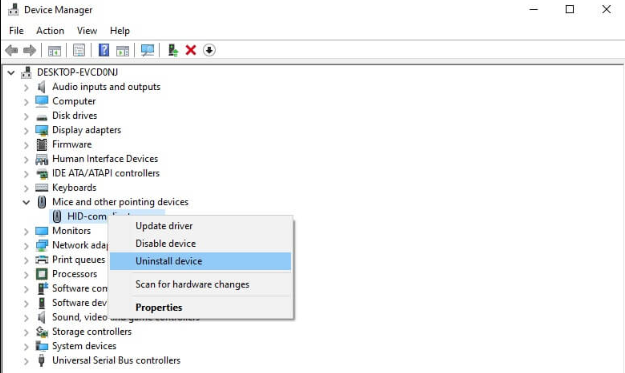
Task: Click the Mice and pointing devices icon
Action: [41, 202]
